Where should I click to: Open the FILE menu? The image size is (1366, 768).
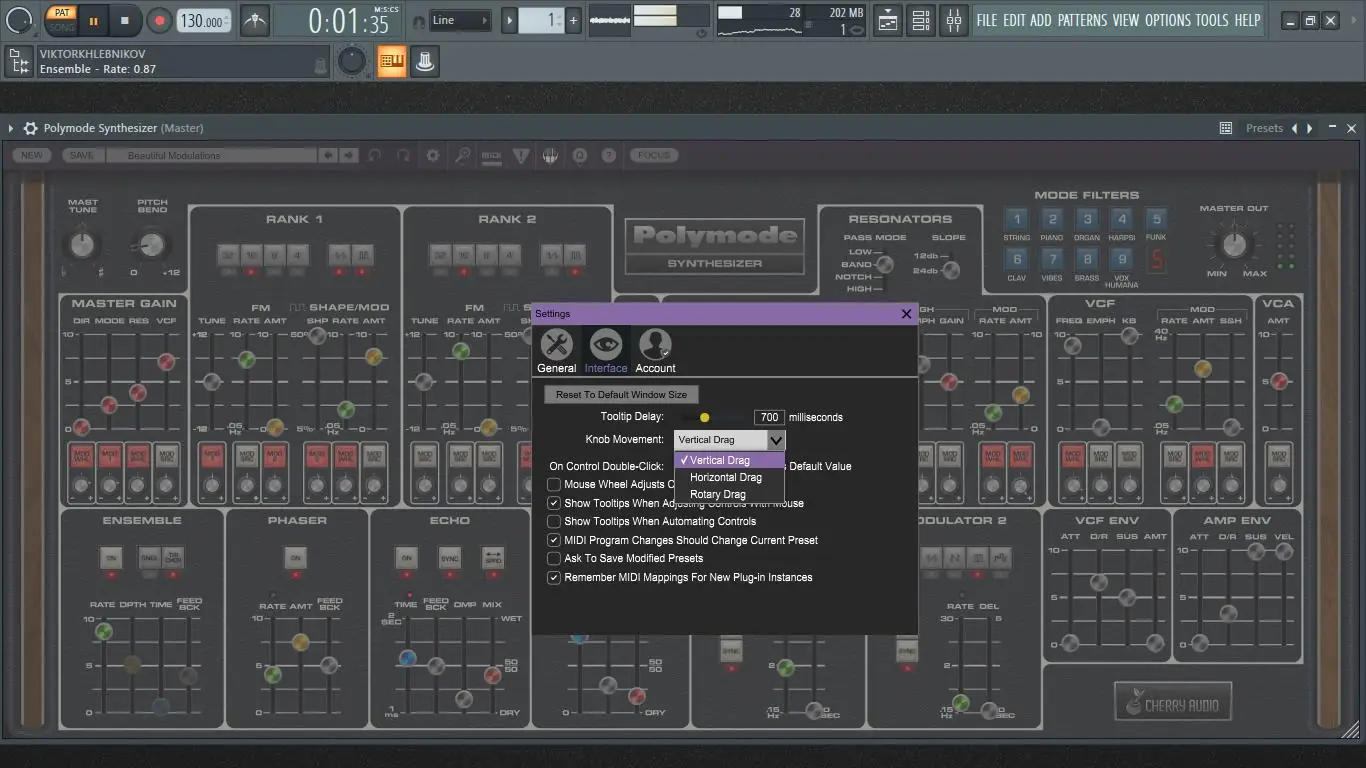click(x=987, y=20)
